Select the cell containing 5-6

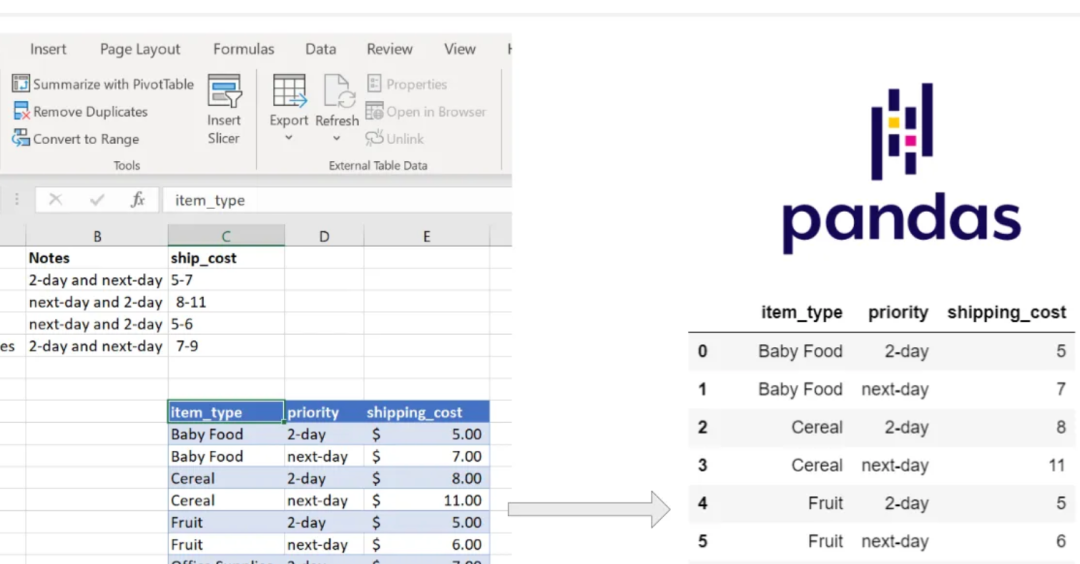pyautogui.click(x=226, y=324)
